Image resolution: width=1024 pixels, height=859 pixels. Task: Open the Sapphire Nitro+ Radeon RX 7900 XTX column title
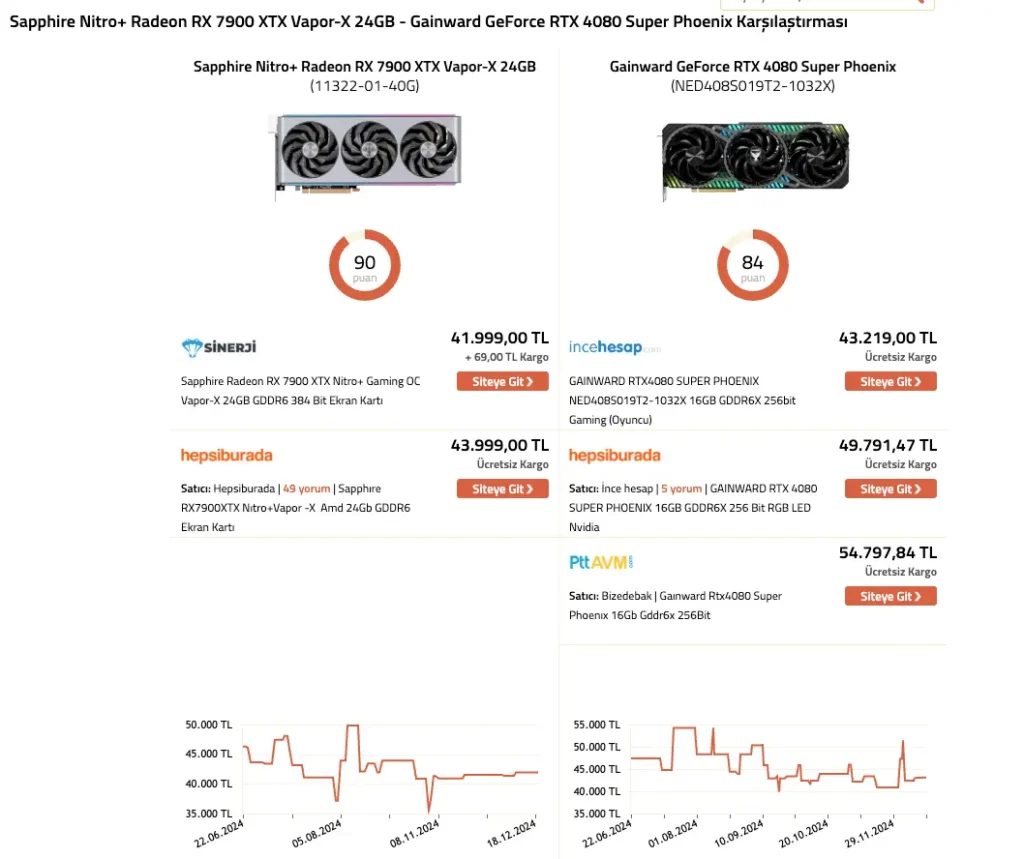pyautogui.click(x=365, y=67)
